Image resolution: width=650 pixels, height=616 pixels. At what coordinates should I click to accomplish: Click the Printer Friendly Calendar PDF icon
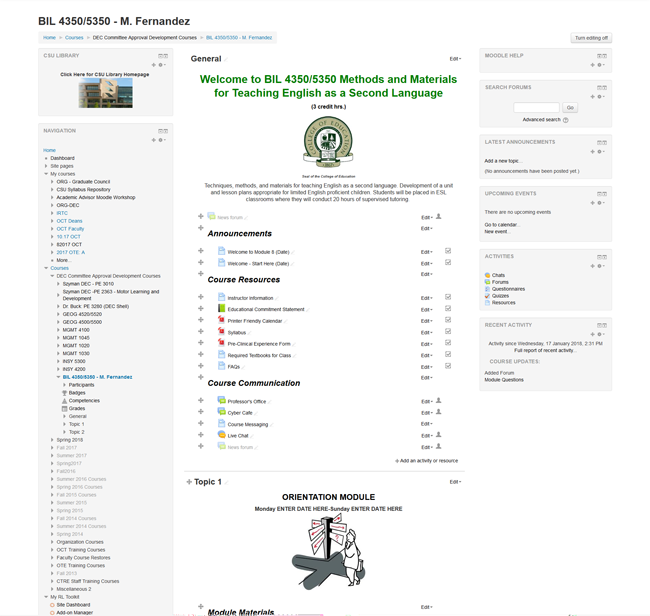click(x=221, y=320)
